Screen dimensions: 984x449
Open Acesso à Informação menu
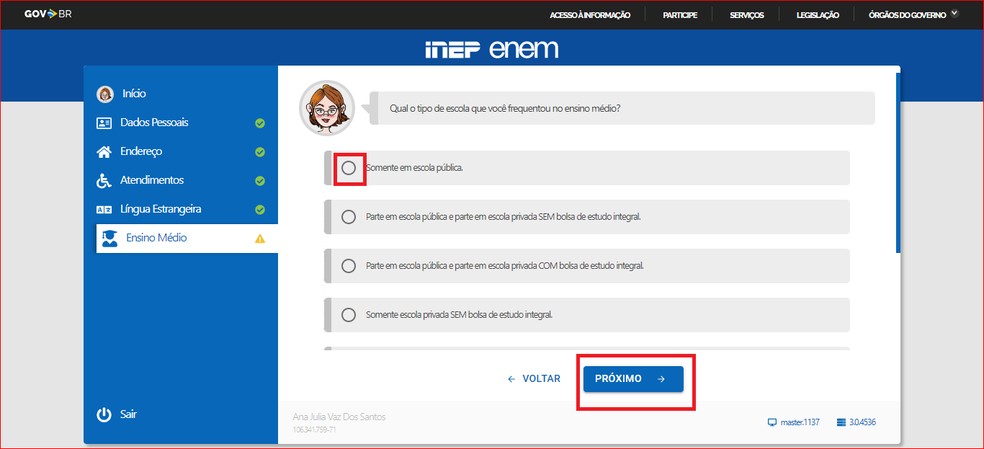[x=590, y=15]
